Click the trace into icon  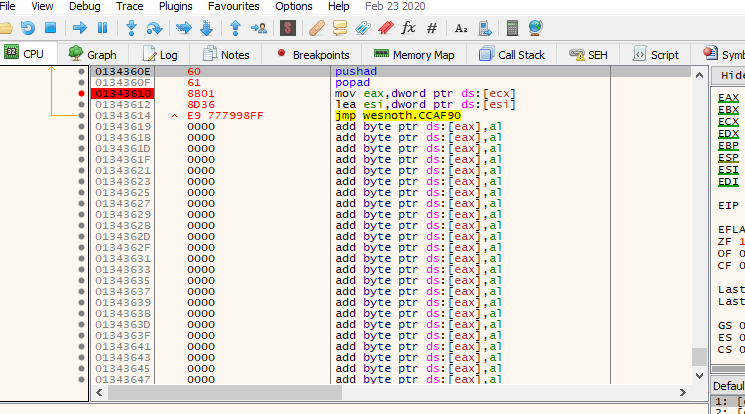183,28
